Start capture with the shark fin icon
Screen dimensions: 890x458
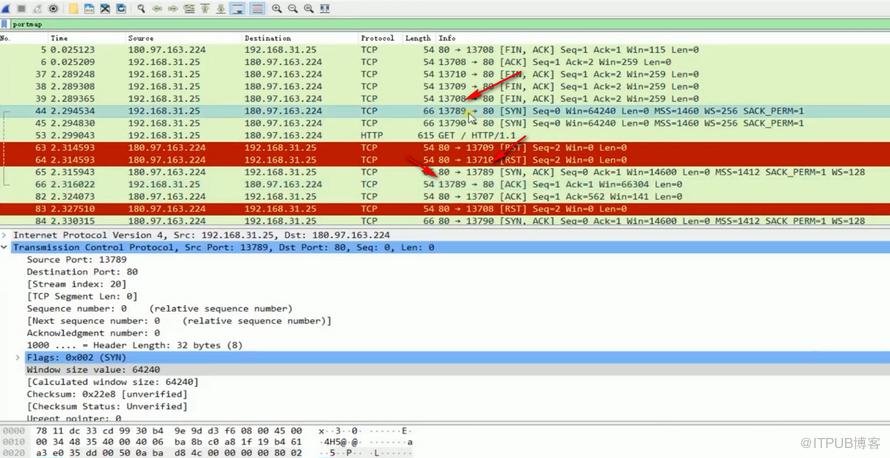coord(6,9)
